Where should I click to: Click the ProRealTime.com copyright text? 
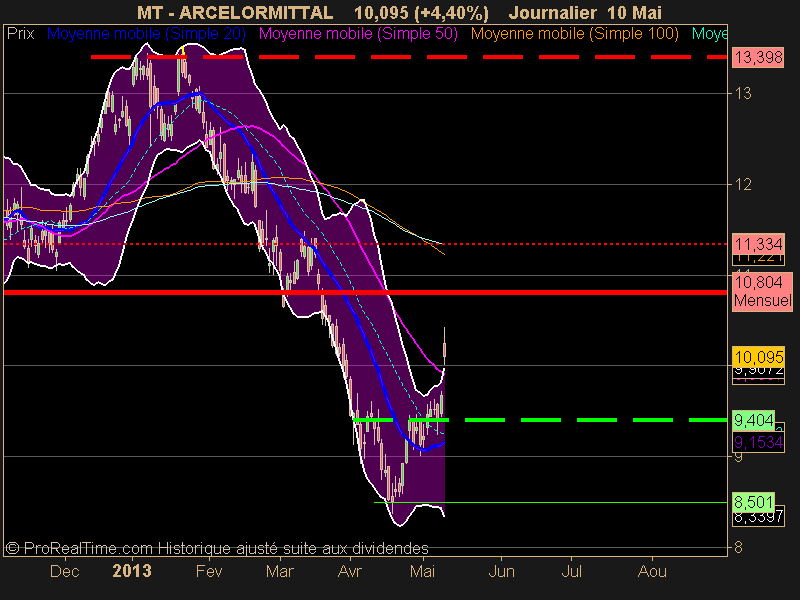point(216,548)
